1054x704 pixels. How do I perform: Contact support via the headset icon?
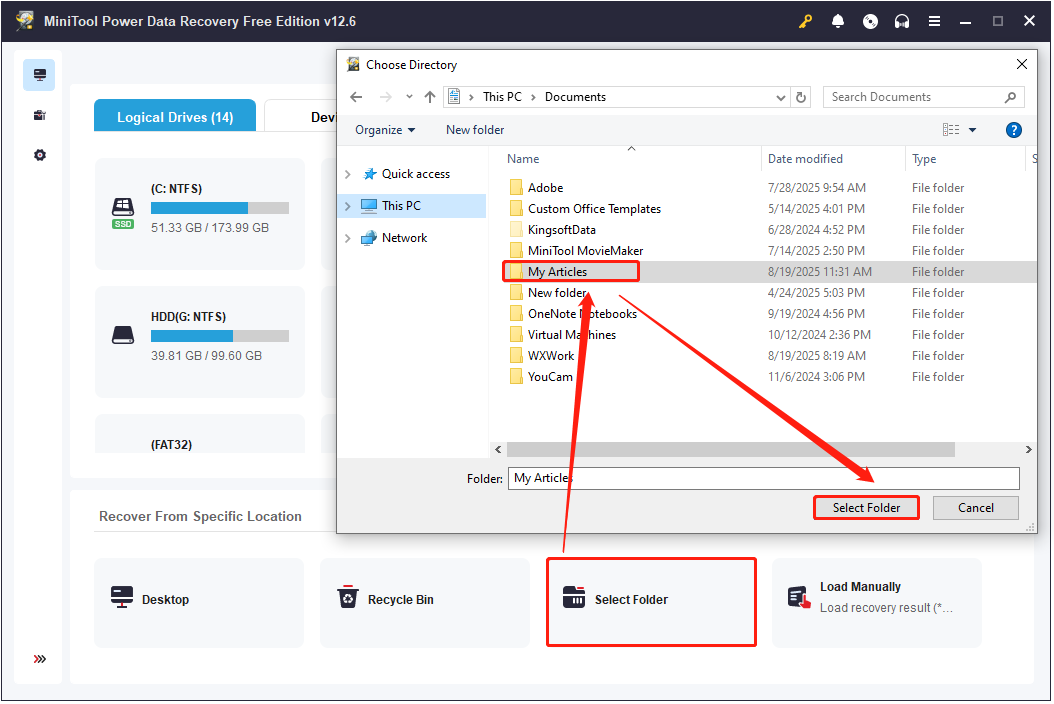click(x=902, y=20)
